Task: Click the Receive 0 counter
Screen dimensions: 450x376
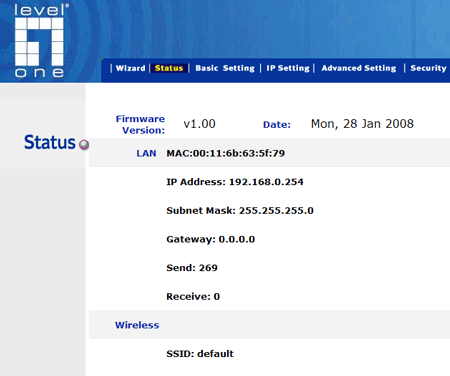Action: [x=193, y=296]
